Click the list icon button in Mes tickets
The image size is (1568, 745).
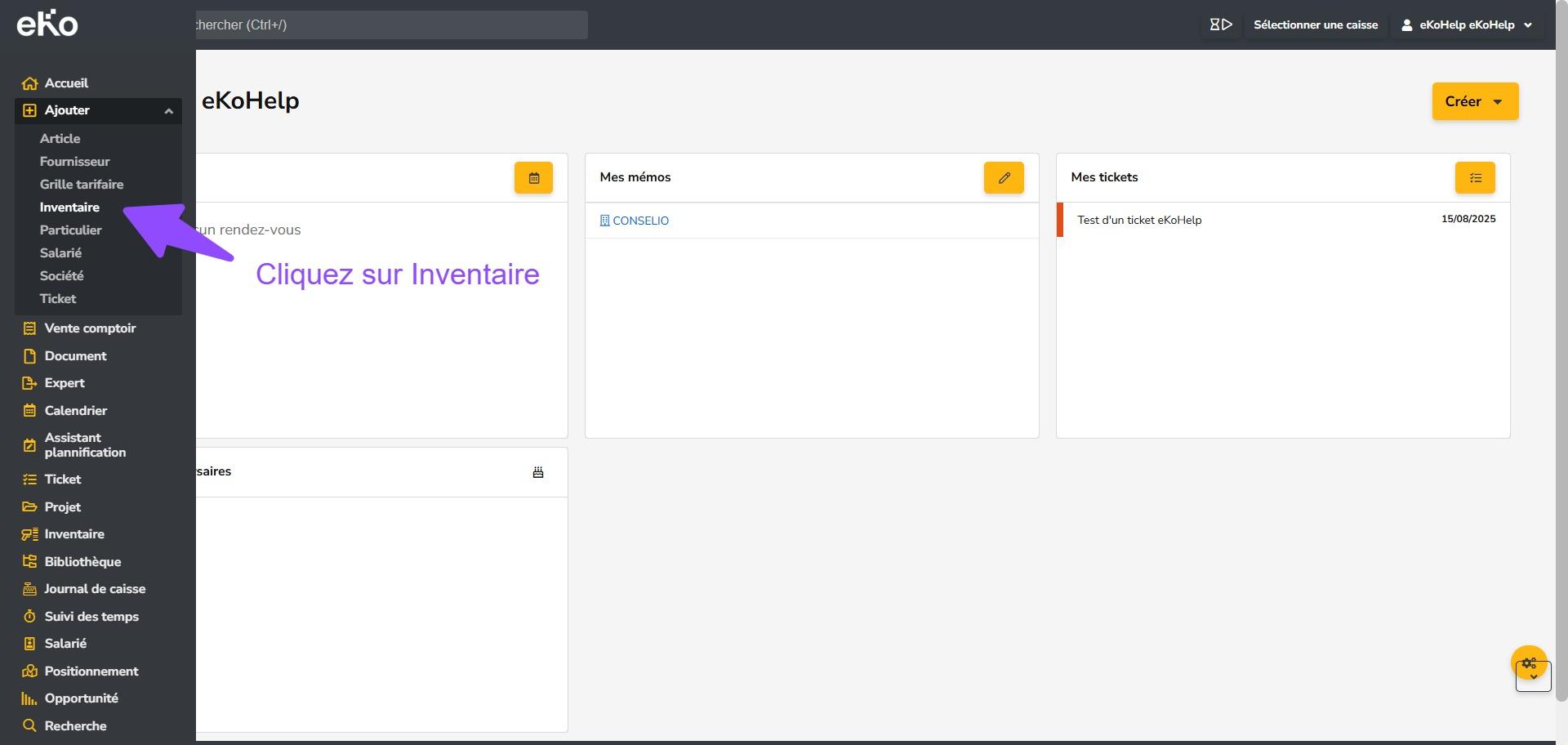[x=1475, y=178]
